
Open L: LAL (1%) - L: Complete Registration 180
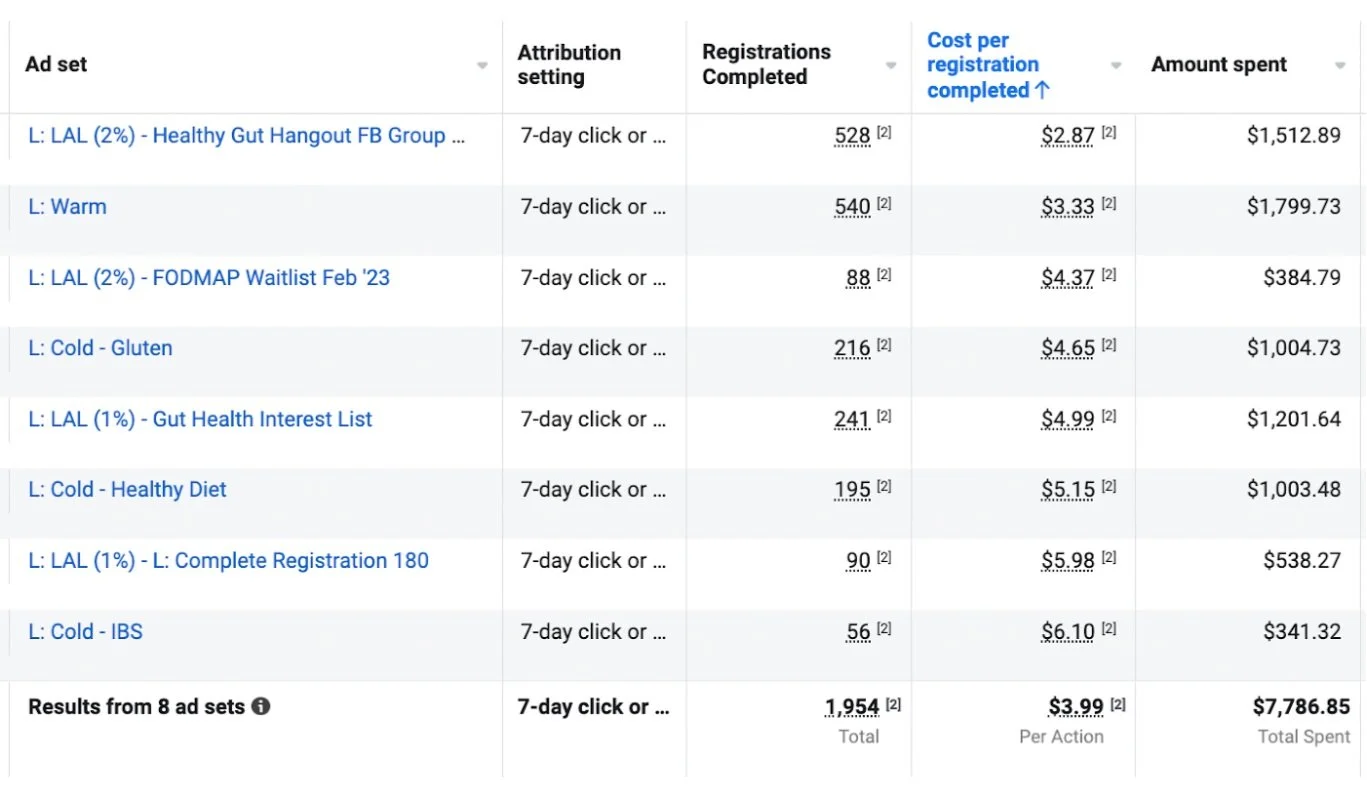(228, 561)
